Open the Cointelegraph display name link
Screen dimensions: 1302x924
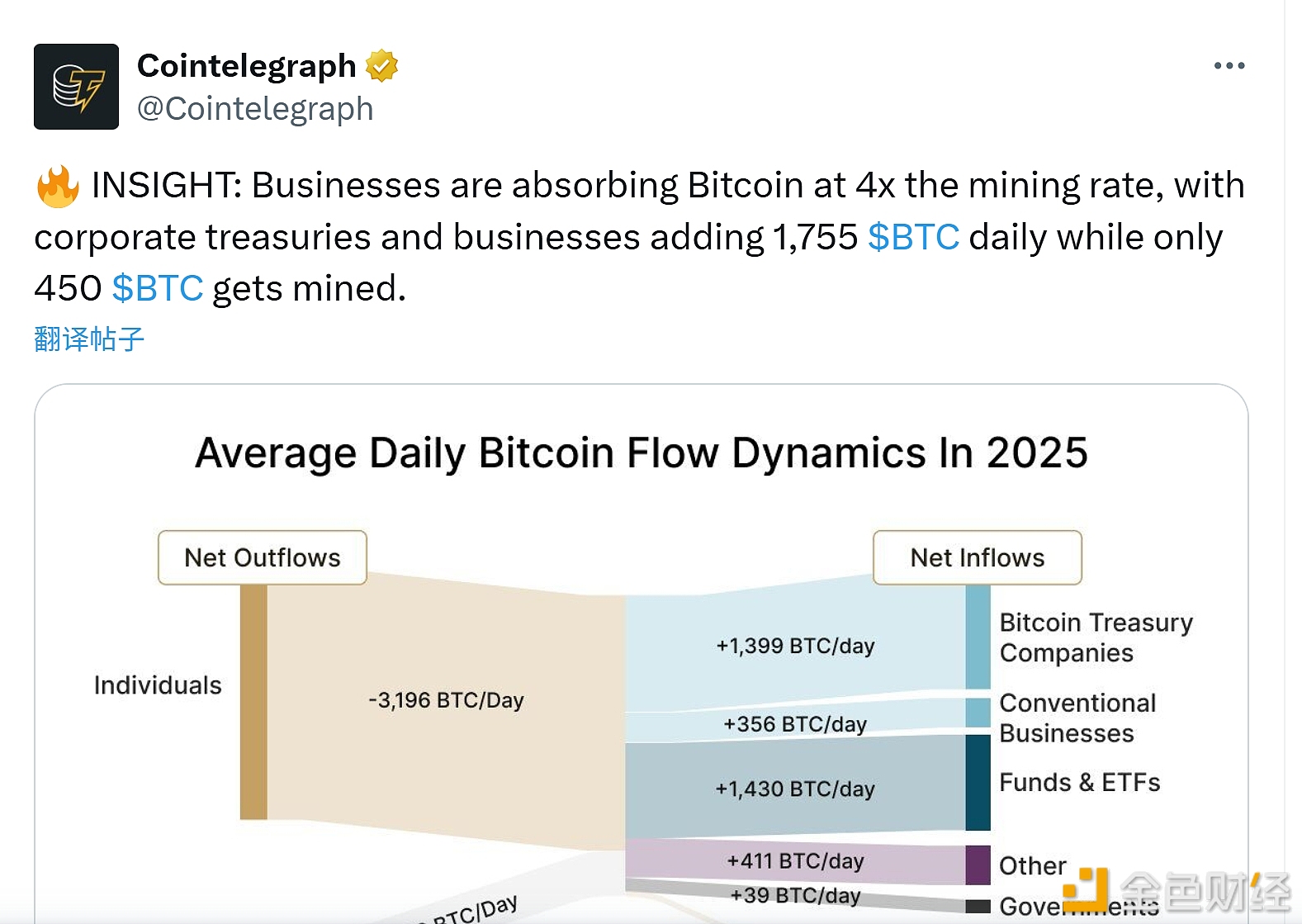coord(246,66)
